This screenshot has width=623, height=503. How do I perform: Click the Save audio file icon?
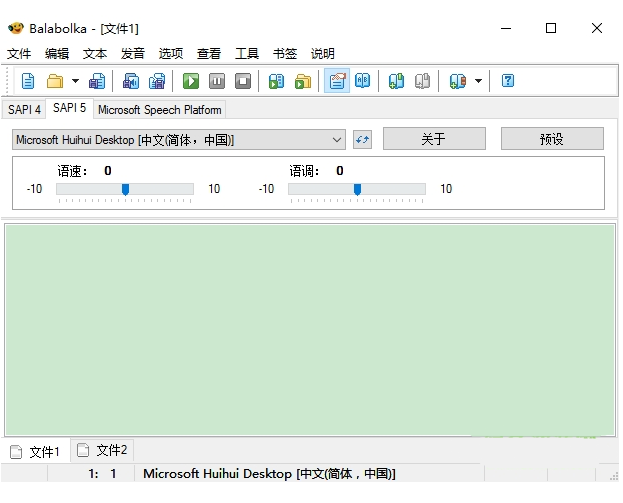coord(131,81)
